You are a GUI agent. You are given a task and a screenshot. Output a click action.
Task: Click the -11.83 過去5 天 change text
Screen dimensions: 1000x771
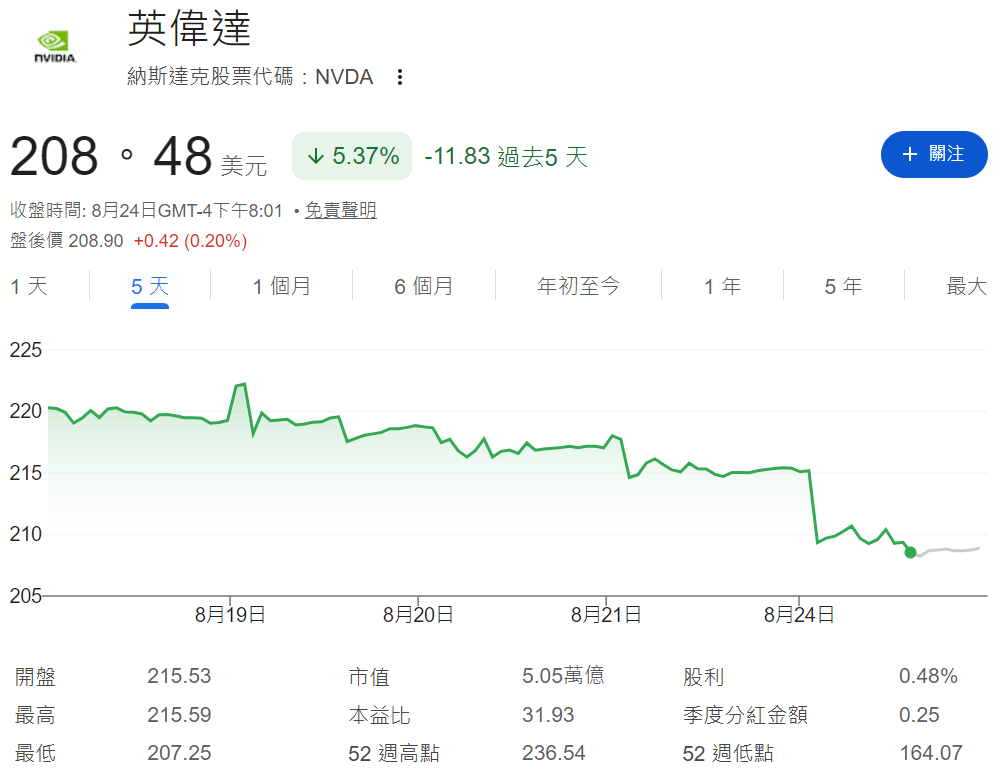506,156
